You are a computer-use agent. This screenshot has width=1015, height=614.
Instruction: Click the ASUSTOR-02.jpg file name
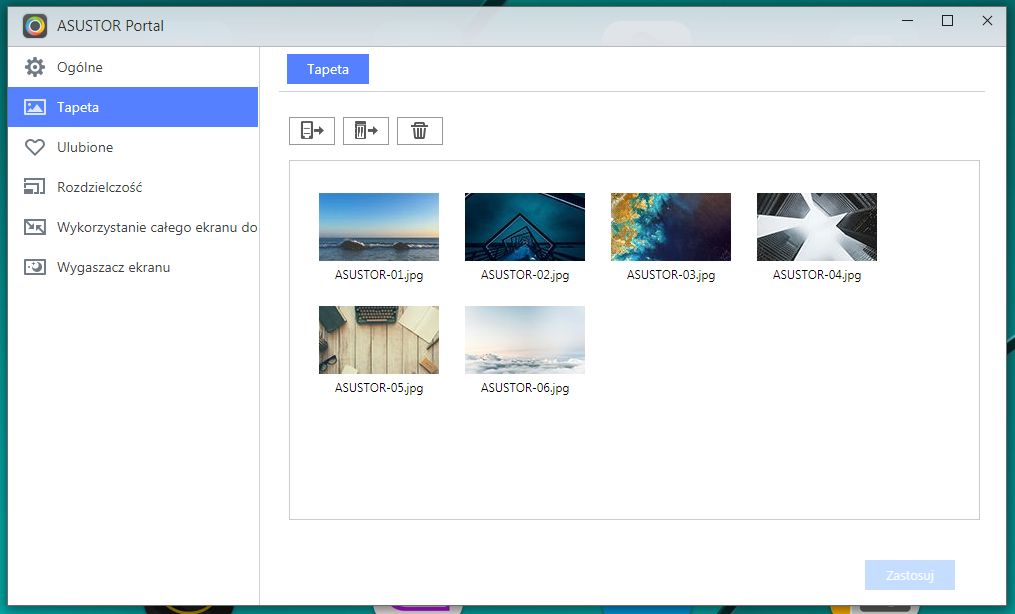point(525,275)
